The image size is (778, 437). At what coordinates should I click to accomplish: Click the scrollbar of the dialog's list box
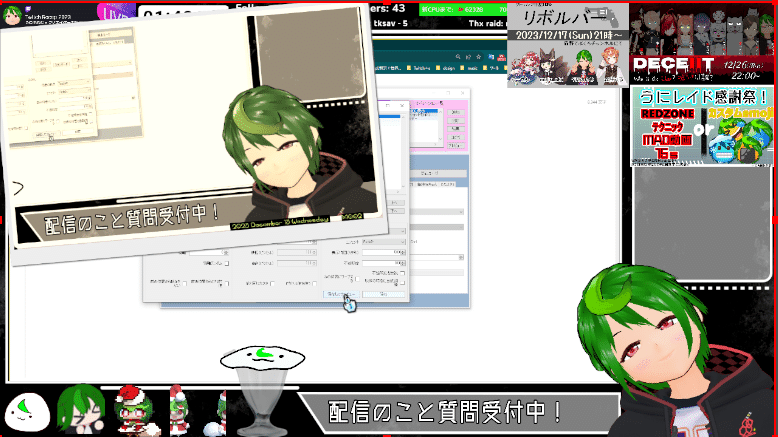(402, 151)
